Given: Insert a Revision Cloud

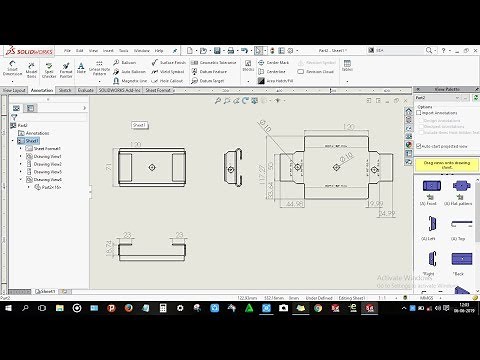Looking at the screenshot, I should click(315, 72).
